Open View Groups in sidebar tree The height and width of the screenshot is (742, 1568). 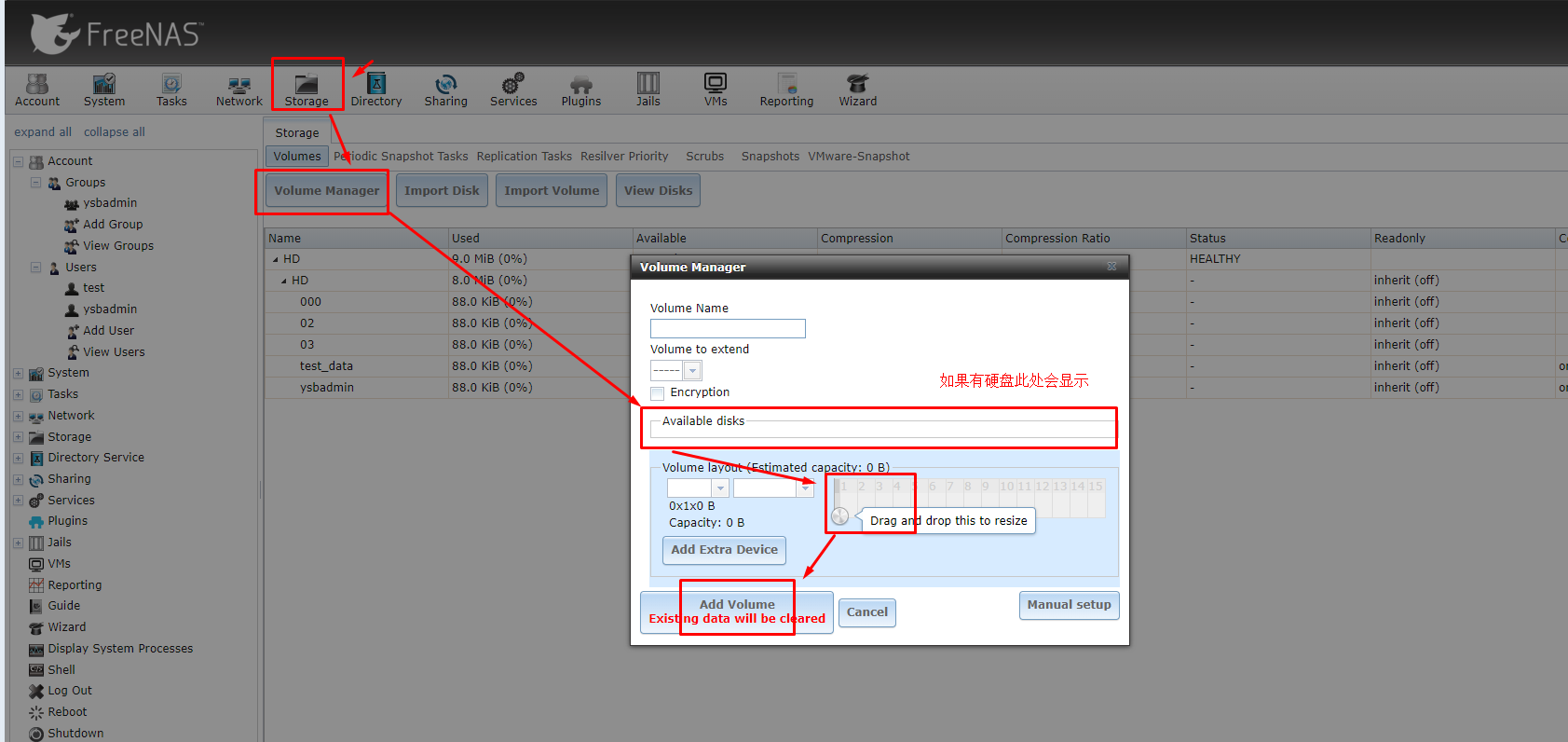[x=118, y=246]
